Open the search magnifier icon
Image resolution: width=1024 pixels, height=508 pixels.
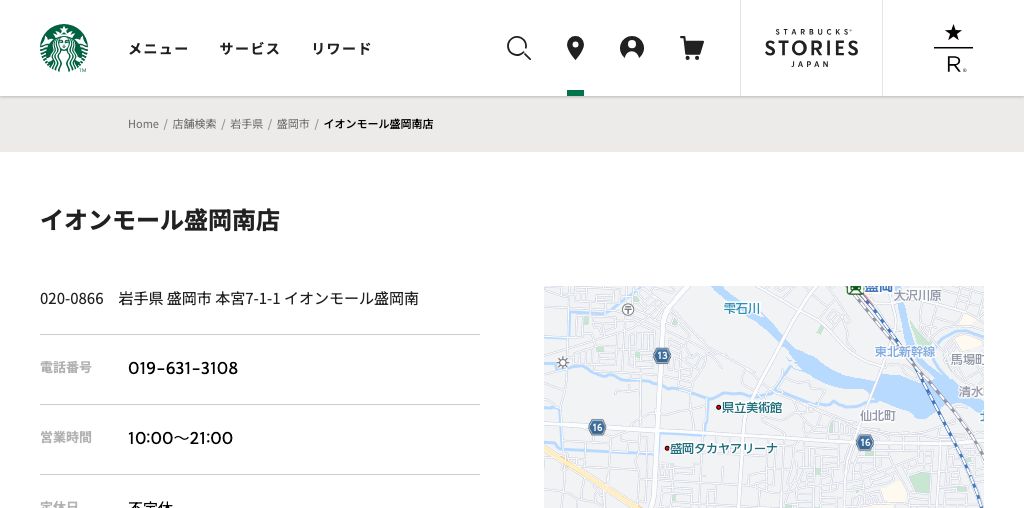point(519,48)
